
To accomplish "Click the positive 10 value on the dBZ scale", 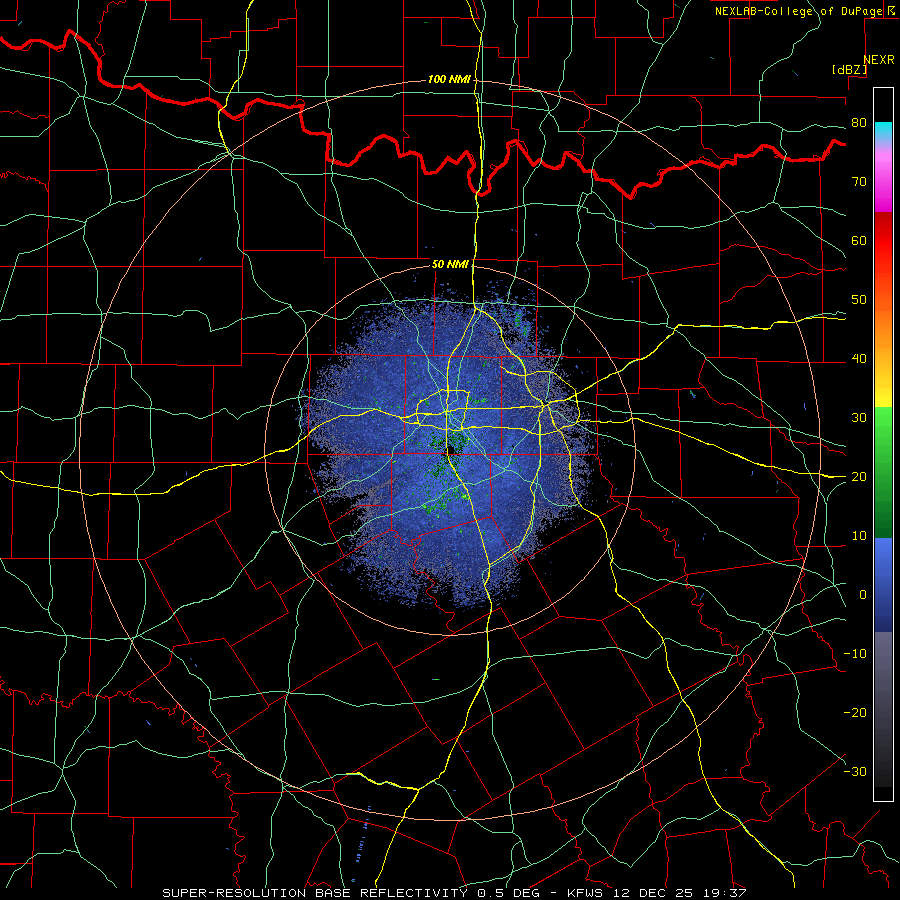I will pyautogui.click(x=859, y=536).
